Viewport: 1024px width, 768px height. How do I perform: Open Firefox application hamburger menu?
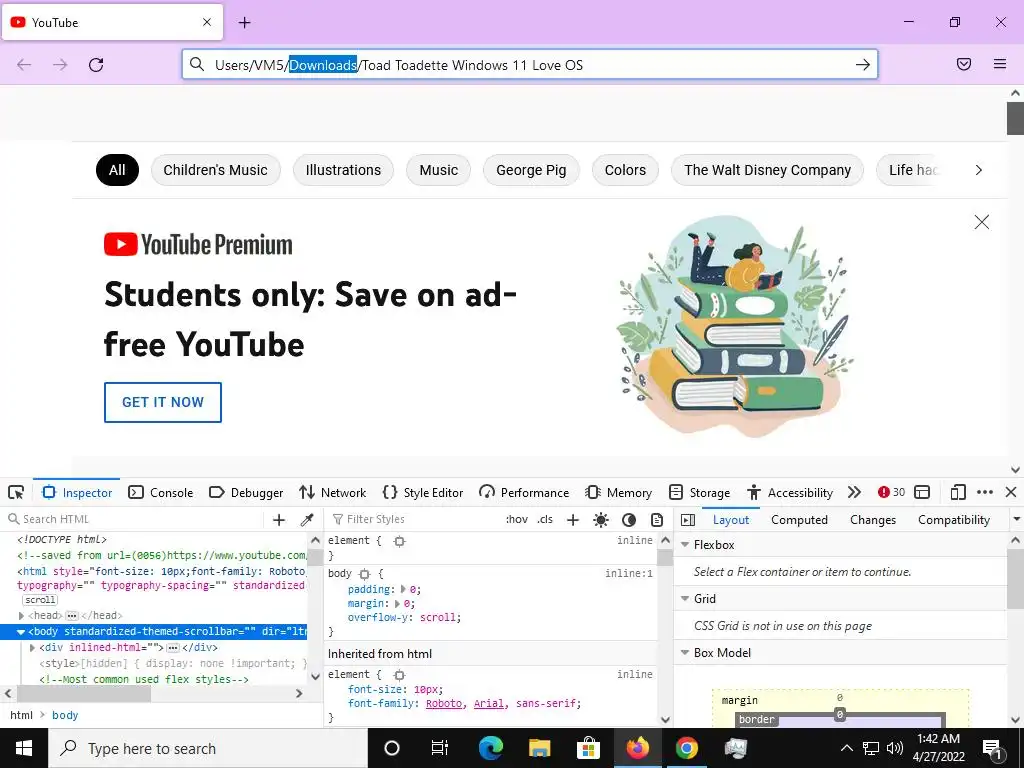(1000, 64)
